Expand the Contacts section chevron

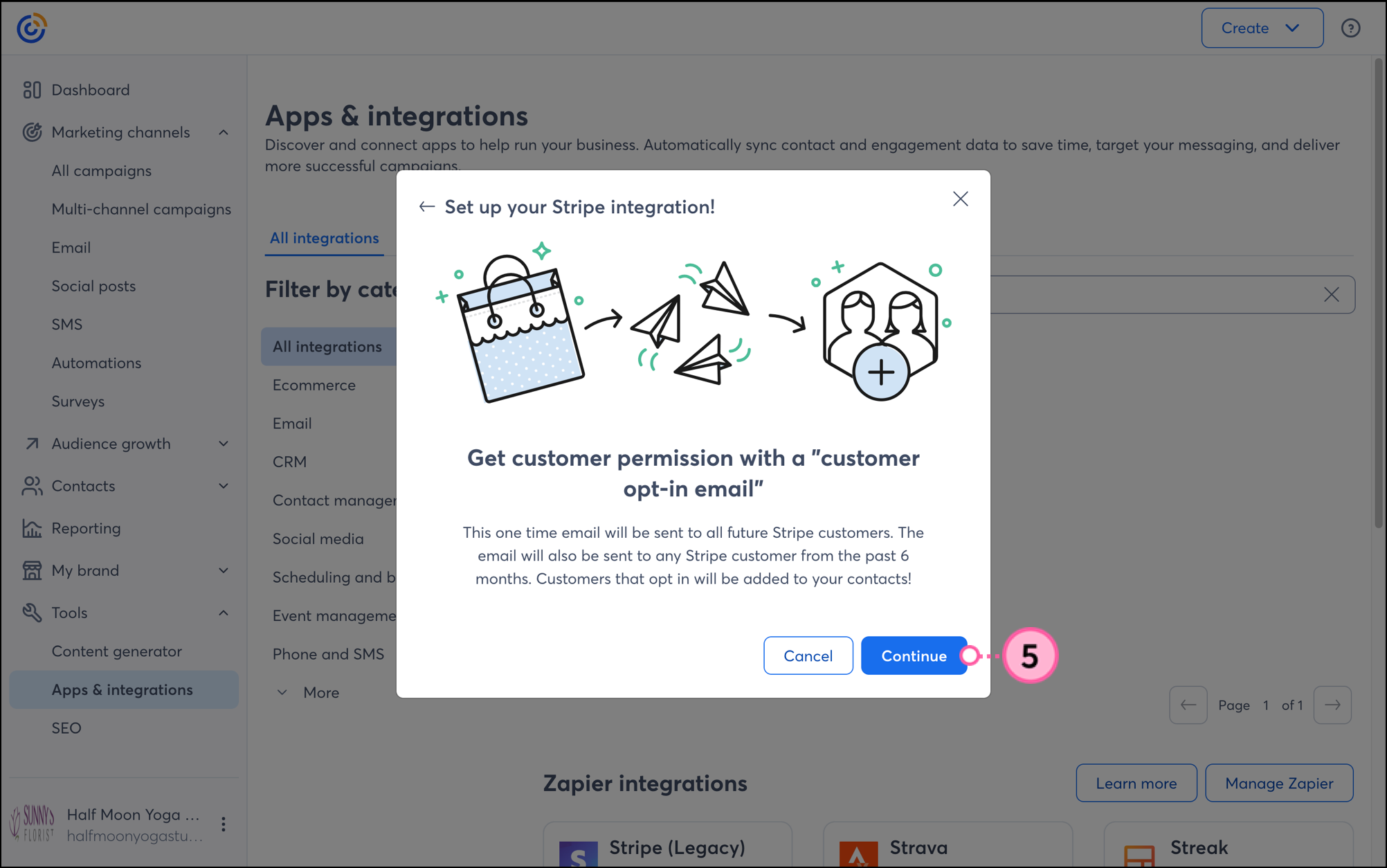(224, 486)
